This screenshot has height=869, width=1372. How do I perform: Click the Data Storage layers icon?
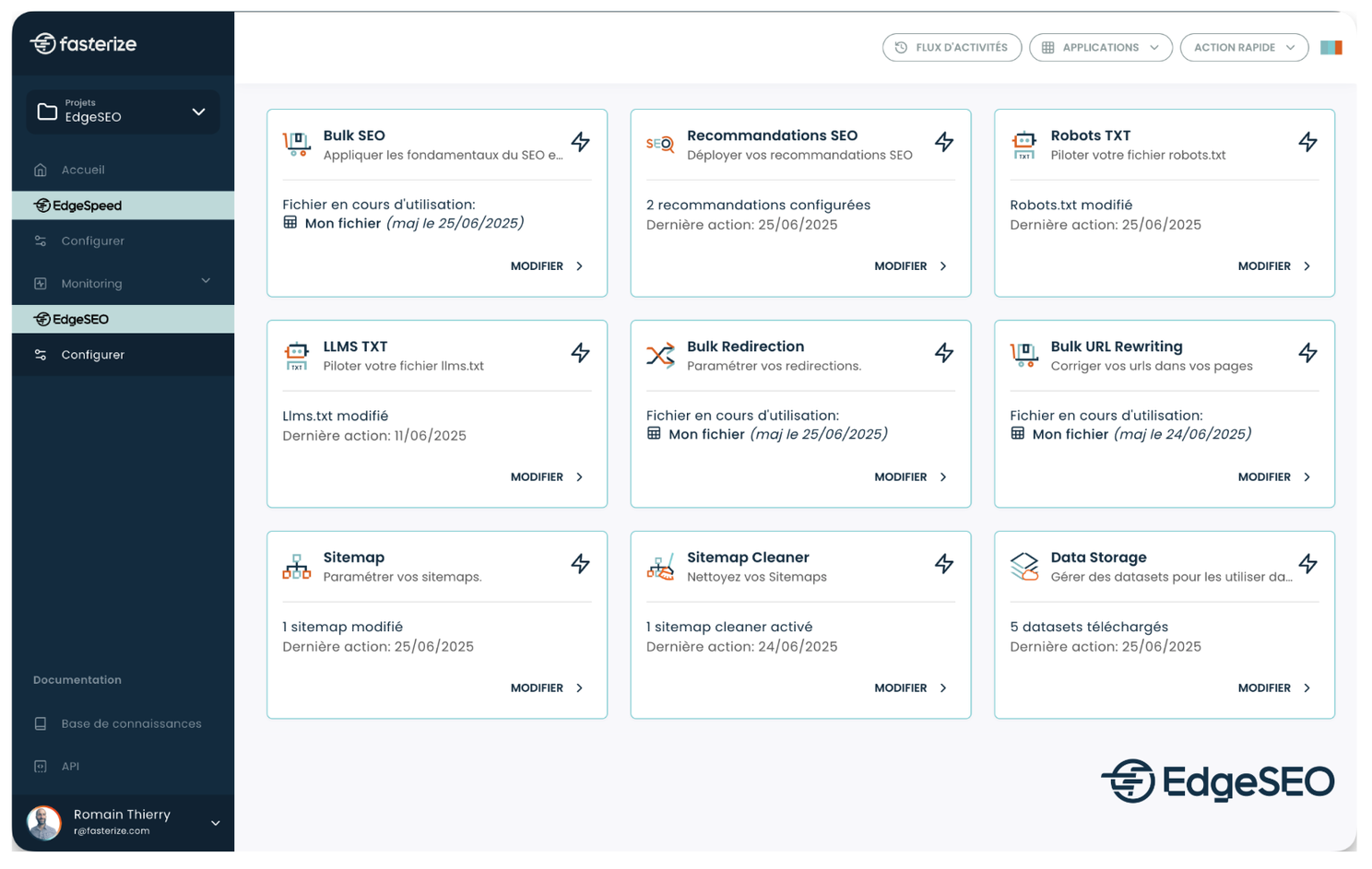[1023, 566]
